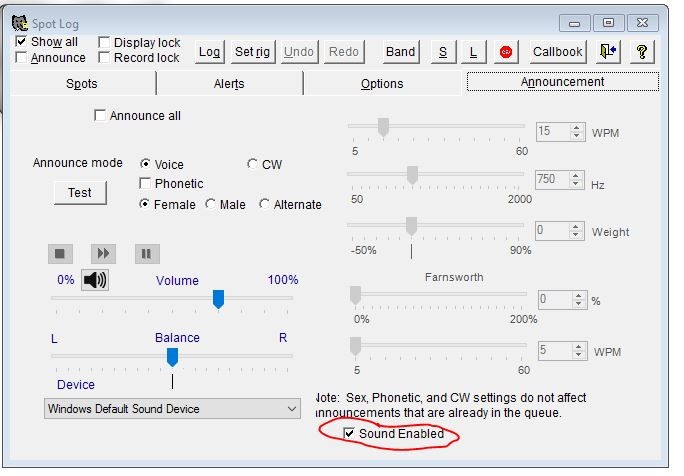Viewport: 684px width, 476px height.
Task: Maximize the Spot Log window
Action: [x=609, y=23]
